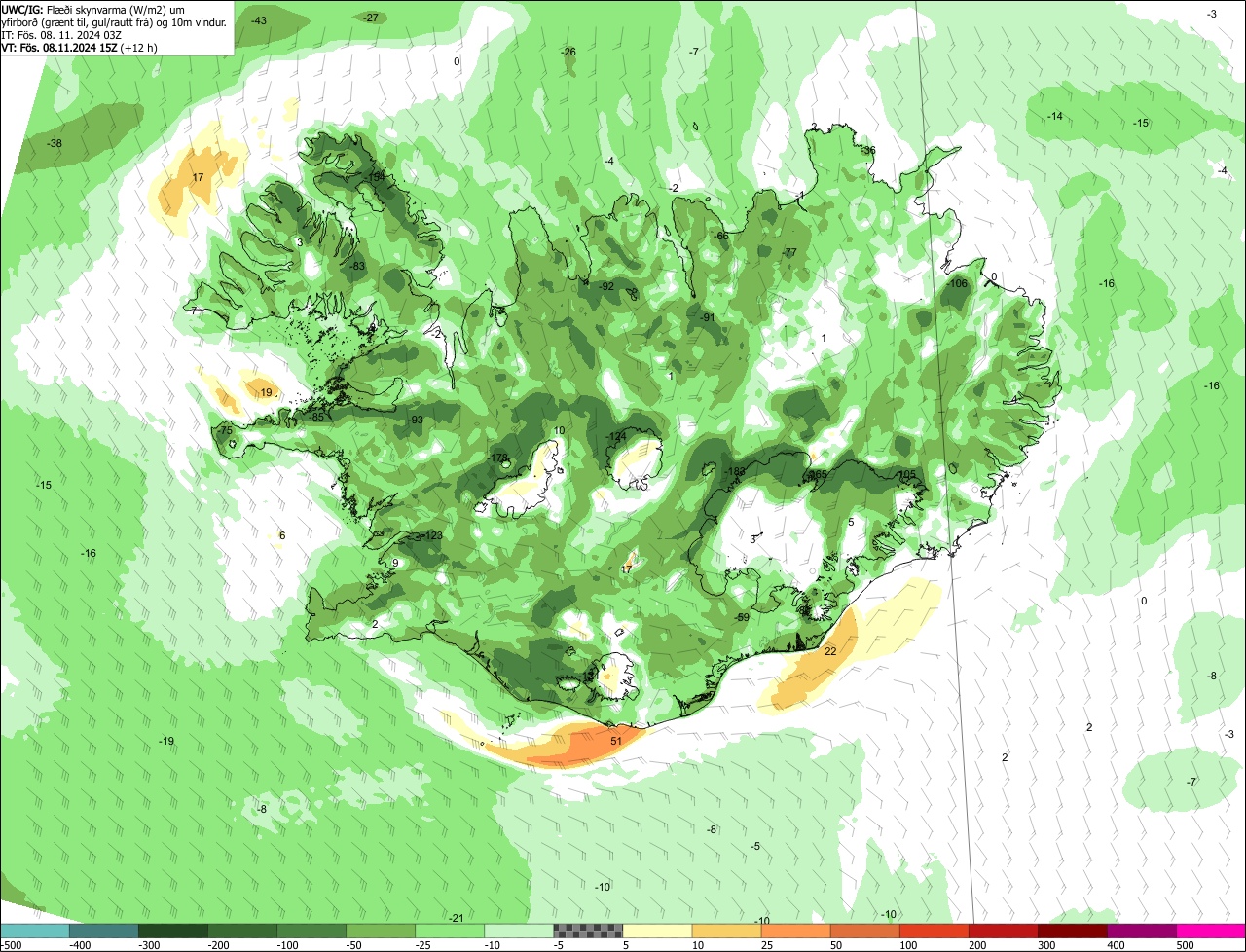Click the checkered legend swatch between -5 and 5

(x=588, y=931)
